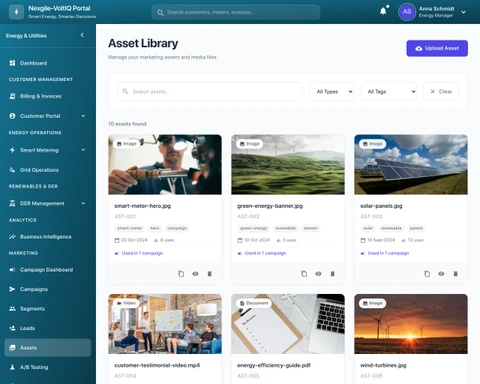480x384 pixels.
Task: Click the 'hero' tag on smart-meter-hero.jpg
Action: point(155,228)
